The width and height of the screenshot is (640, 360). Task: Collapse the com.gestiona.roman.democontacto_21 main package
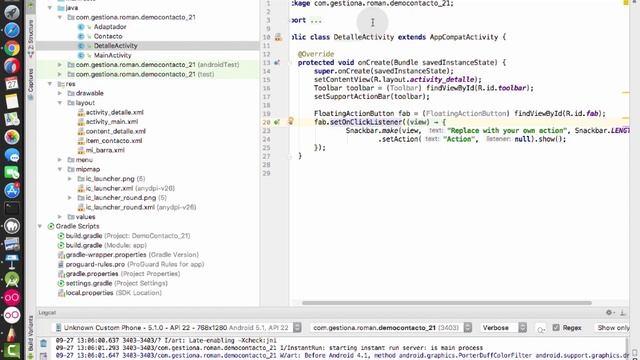60,17
